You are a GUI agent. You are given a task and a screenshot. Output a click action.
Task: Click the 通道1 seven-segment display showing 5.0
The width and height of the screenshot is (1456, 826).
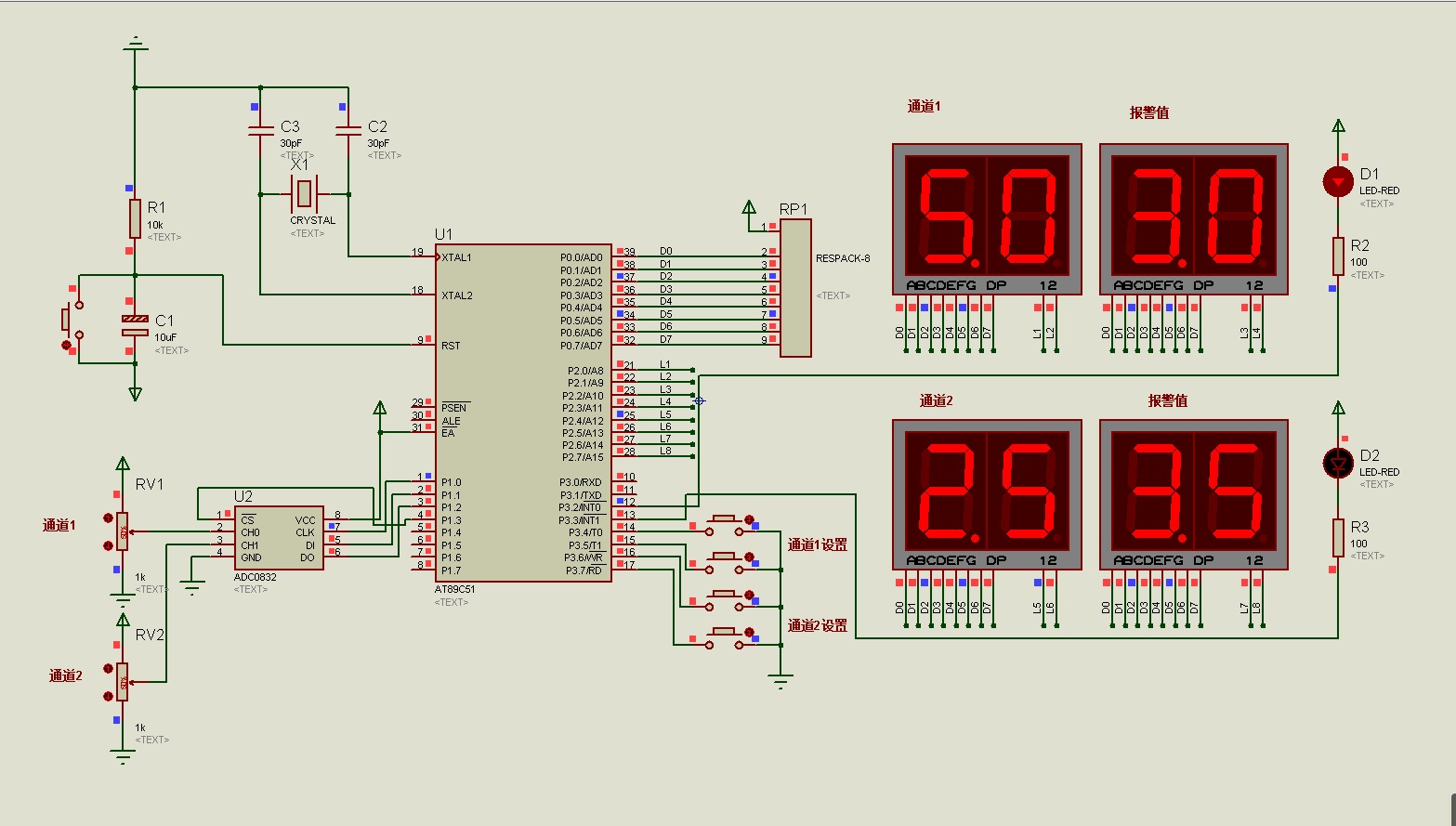(x=987, y=219)
